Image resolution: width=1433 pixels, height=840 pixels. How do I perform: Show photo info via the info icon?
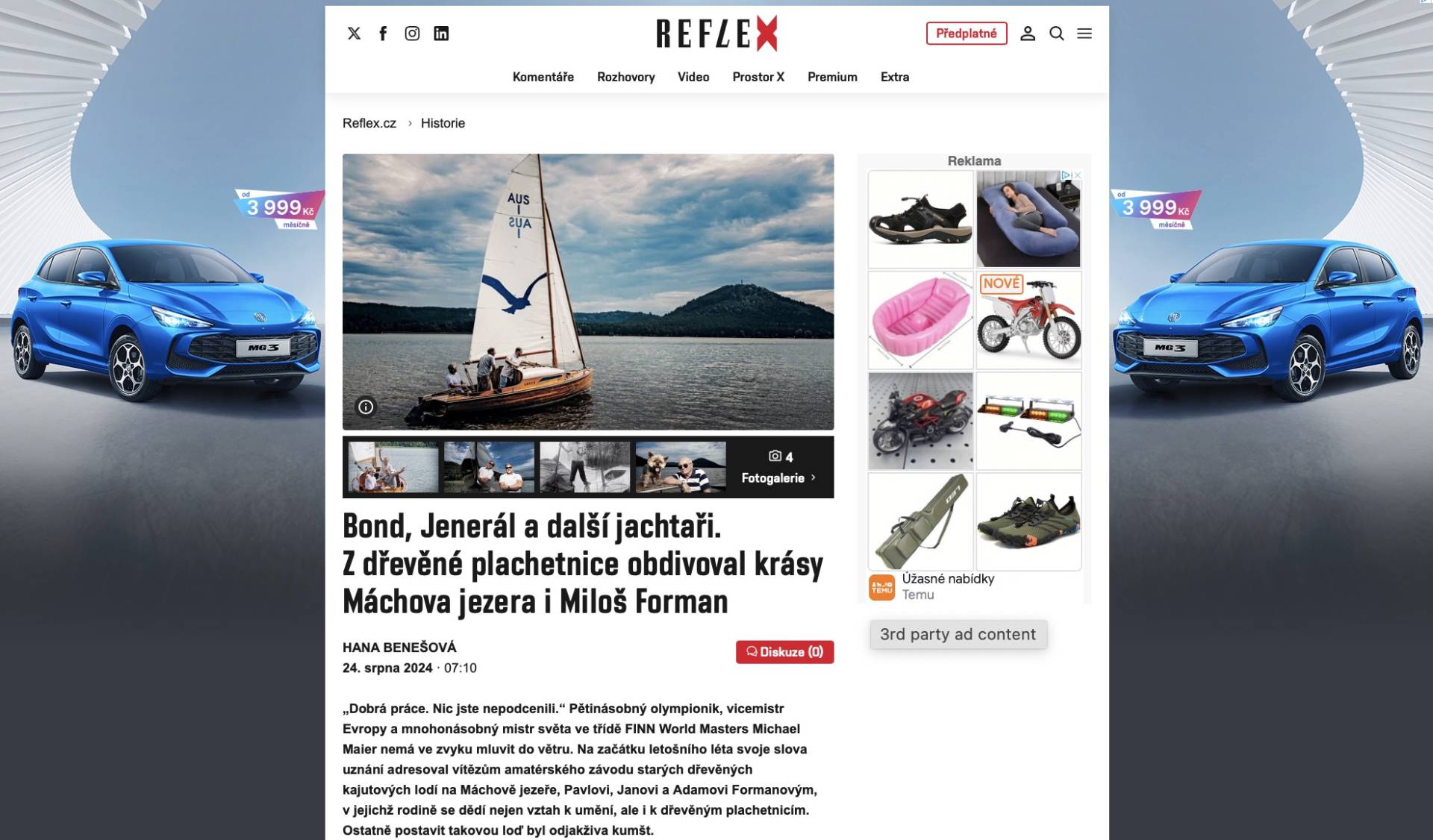click(366, 407)
